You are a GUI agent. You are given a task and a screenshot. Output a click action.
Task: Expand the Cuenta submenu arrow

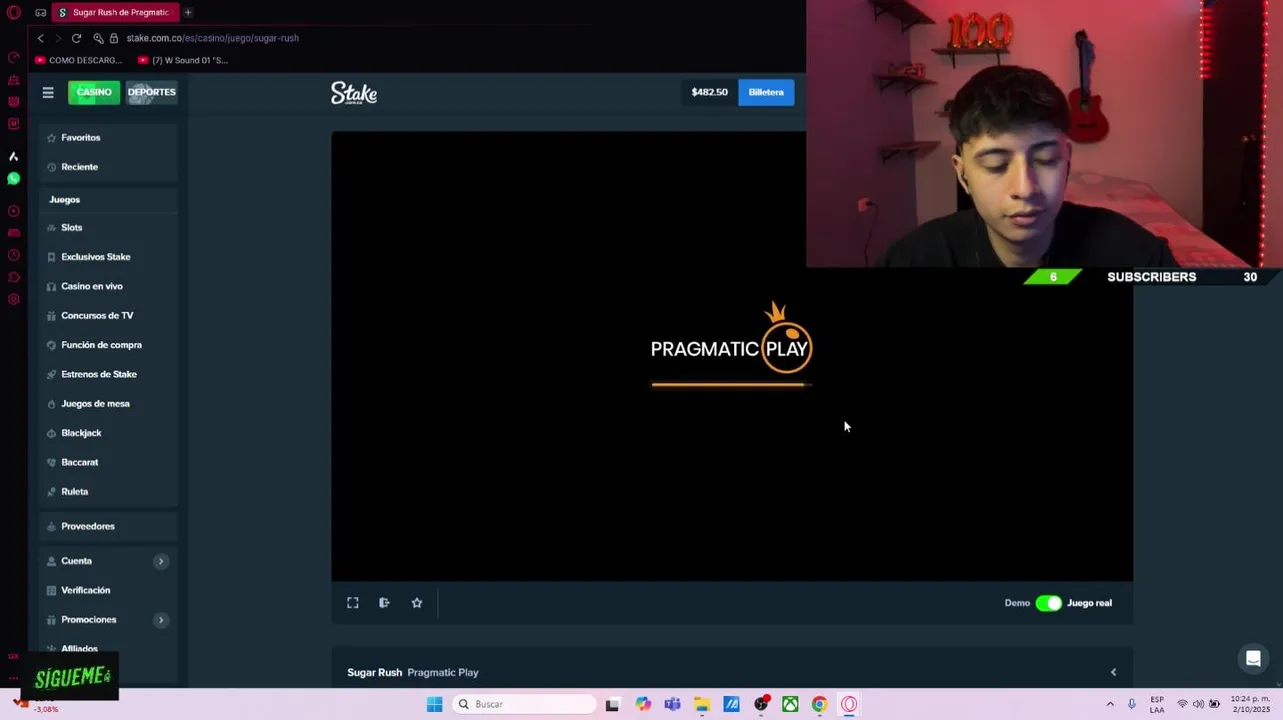tap(160, 561)
